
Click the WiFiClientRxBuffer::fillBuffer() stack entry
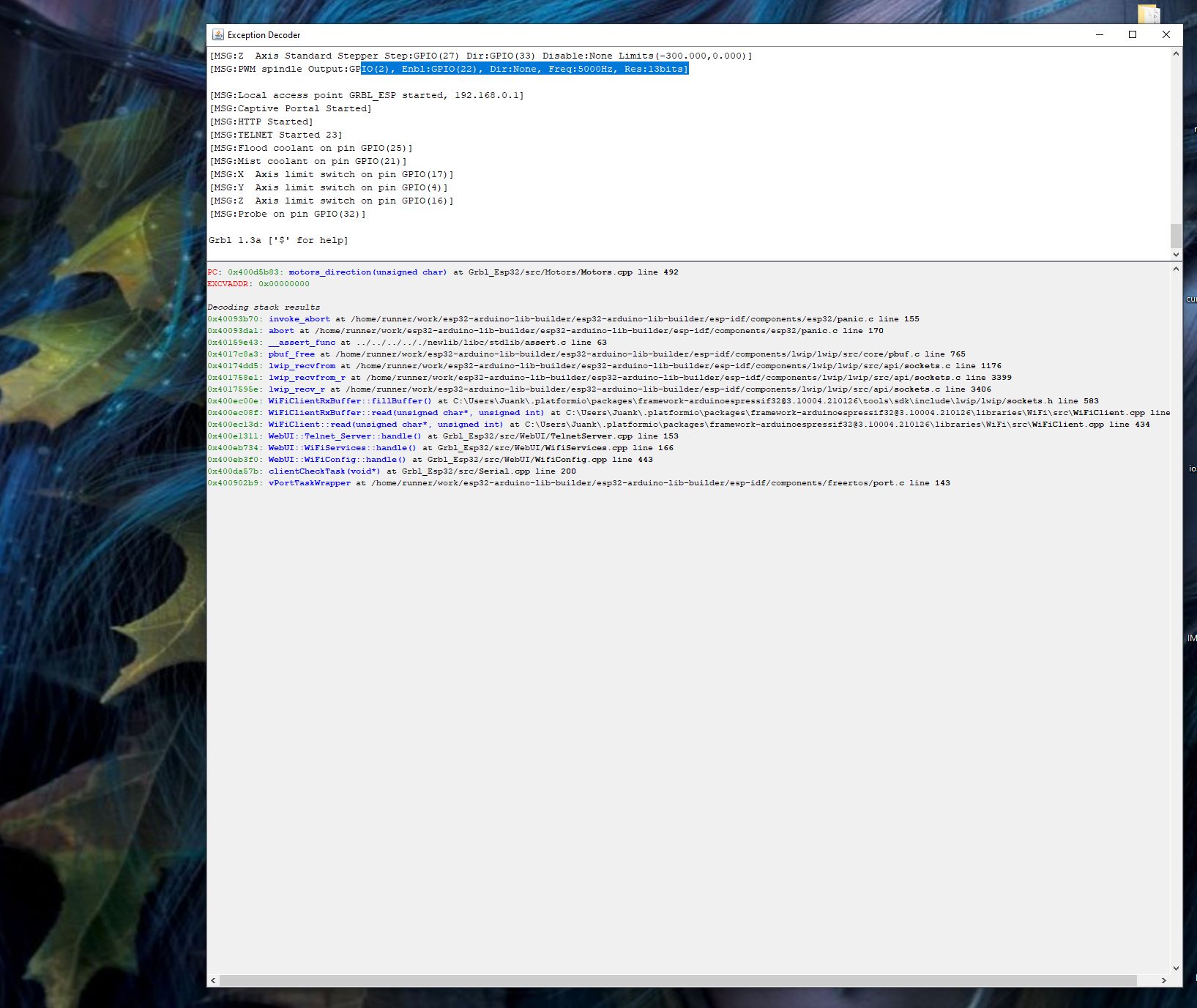(349, 400)
